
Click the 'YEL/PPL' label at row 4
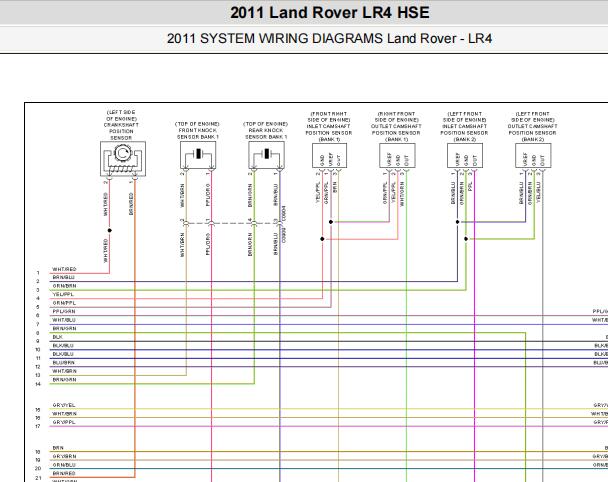tap(63, 295)
